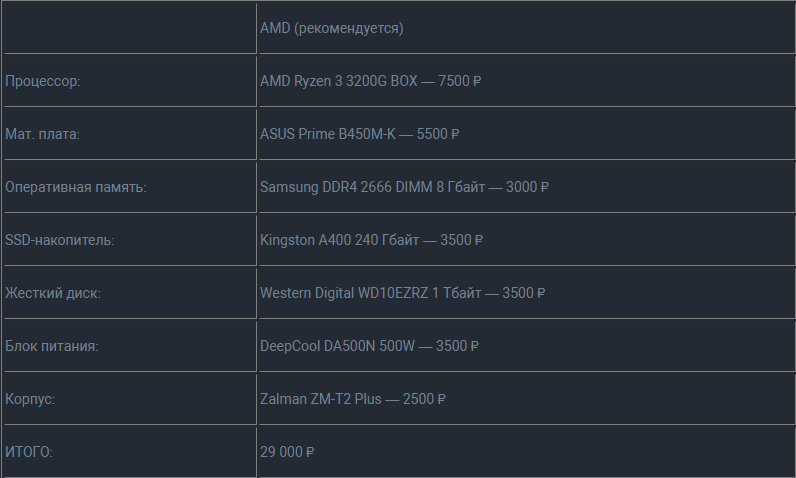Screen dimensions: 796x478
Task: Click the AMD (рекомендуется) header cell
Action: click(x=526, y=28)
